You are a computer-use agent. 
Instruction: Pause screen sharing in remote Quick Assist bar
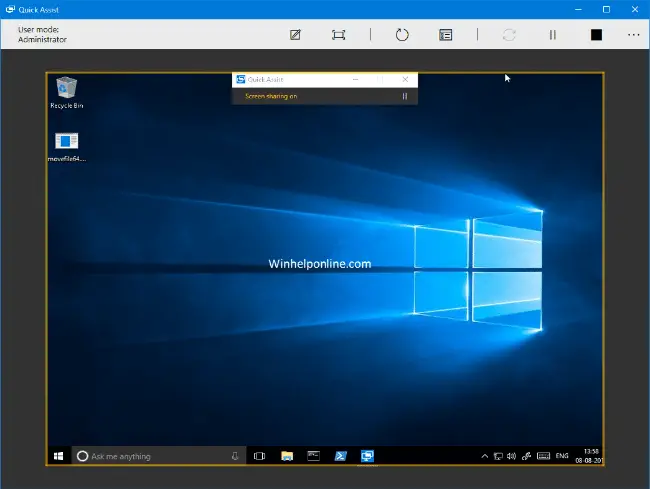click(405, 96)
